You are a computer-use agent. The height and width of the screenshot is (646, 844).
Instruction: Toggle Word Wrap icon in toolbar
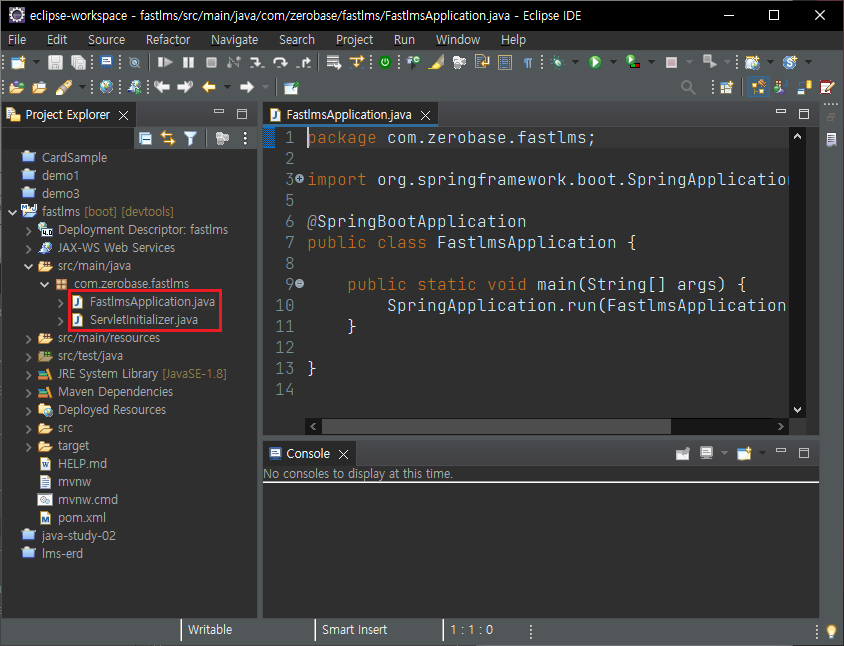point(482,62)
